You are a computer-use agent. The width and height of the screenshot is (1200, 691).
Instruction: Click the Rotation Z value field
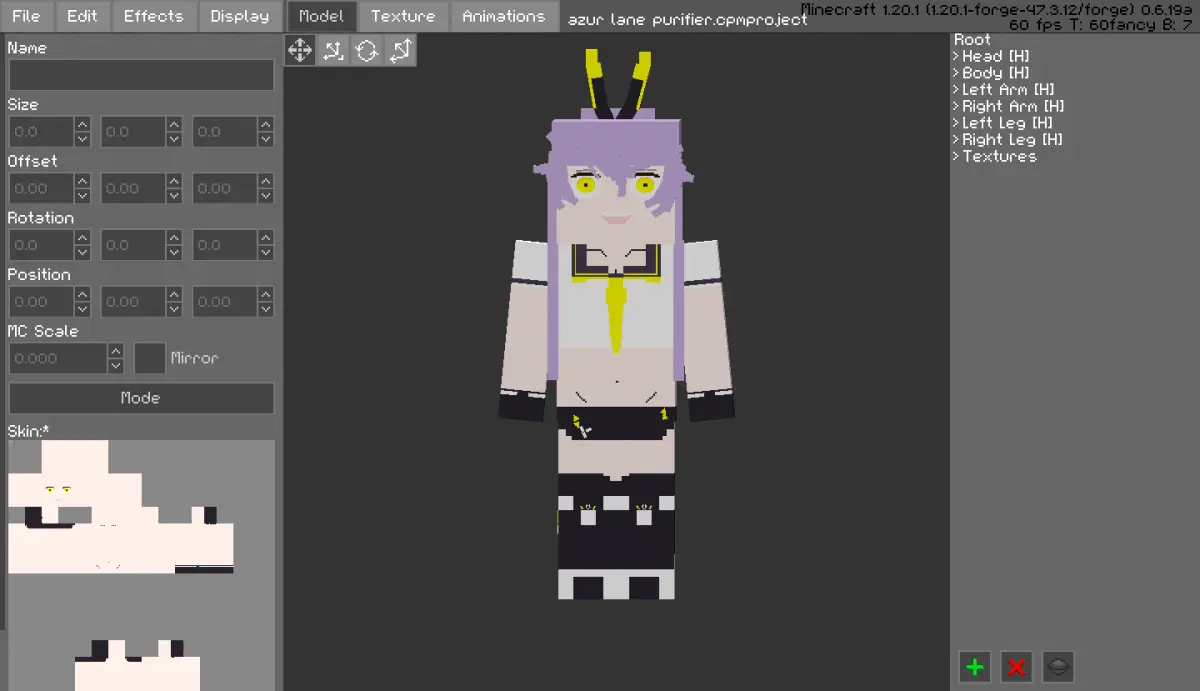point(225,245)
